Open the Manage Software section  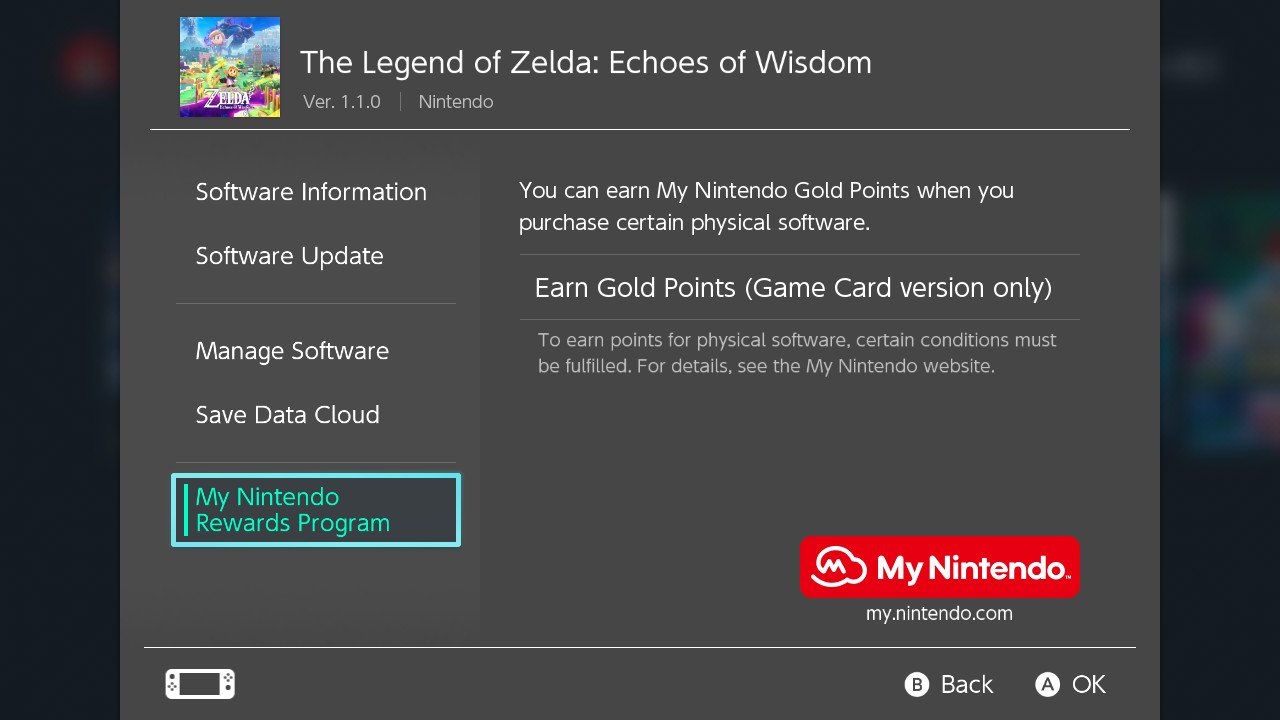click(292, 351)
